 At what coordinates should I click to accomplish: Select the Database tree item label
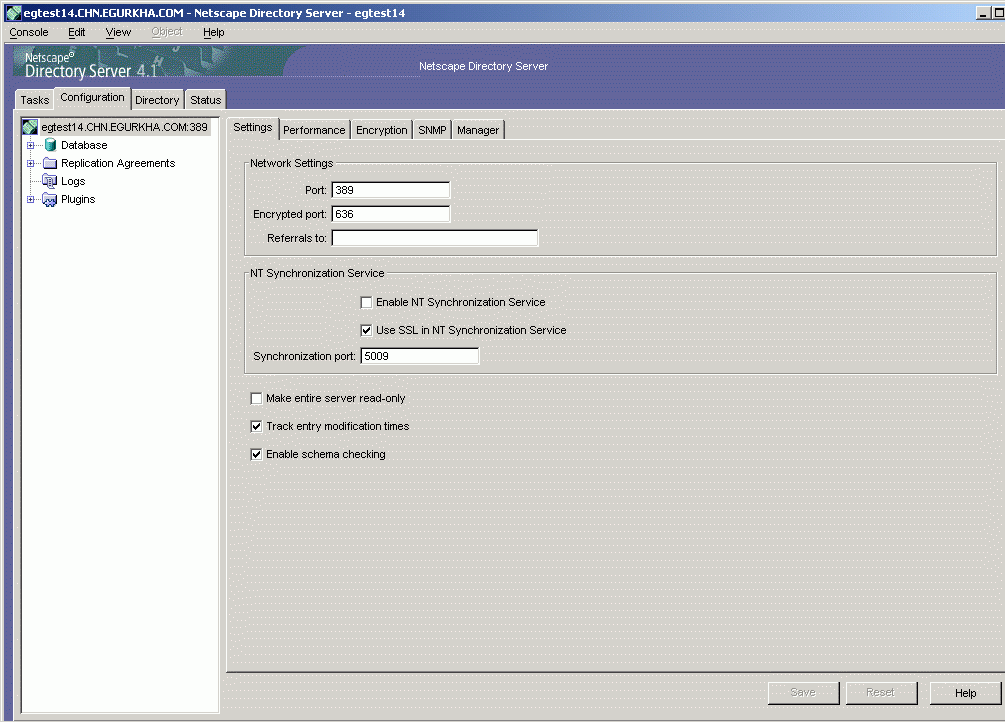tap(84, 146)
